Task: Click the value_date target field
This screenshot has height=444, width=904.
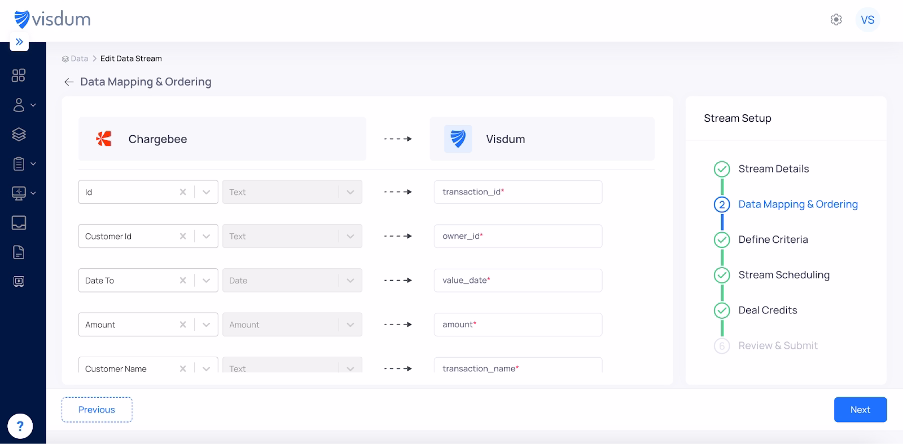Action: coord(518,280)
